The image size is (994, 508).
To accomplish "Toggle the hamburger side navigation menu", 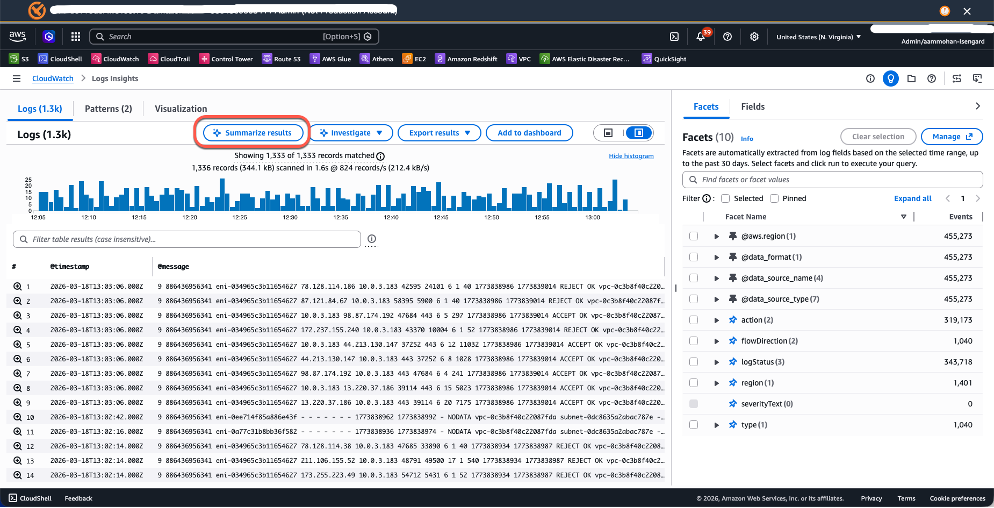I will coord(16,79).
